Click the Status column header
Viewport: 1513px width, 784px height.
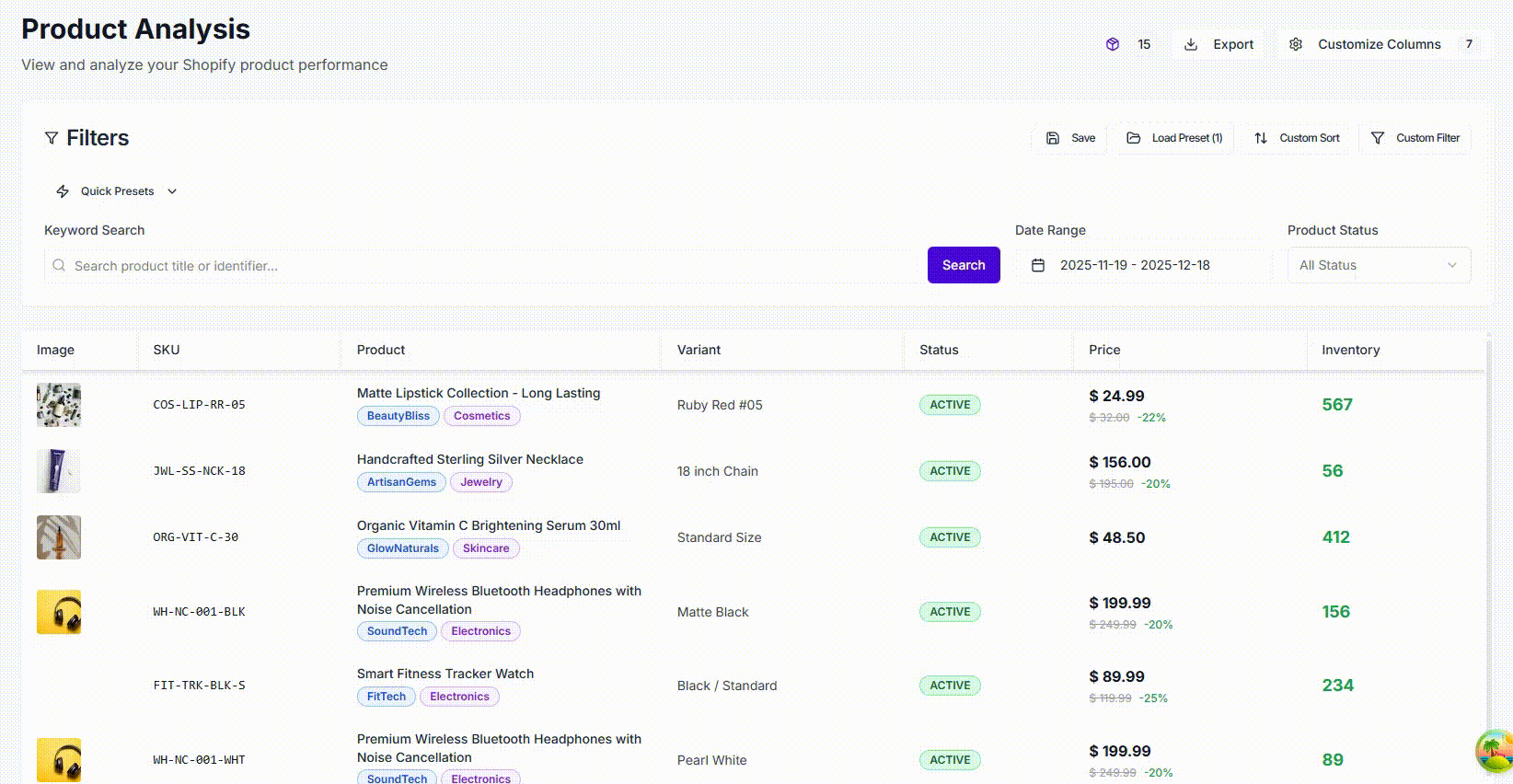tap(939, 350)
